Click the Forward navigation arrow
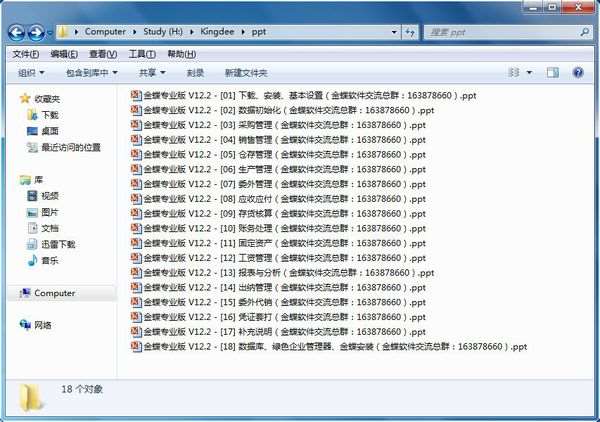The width and height of the screenshot is (600, 422). [x=36, y=33]
